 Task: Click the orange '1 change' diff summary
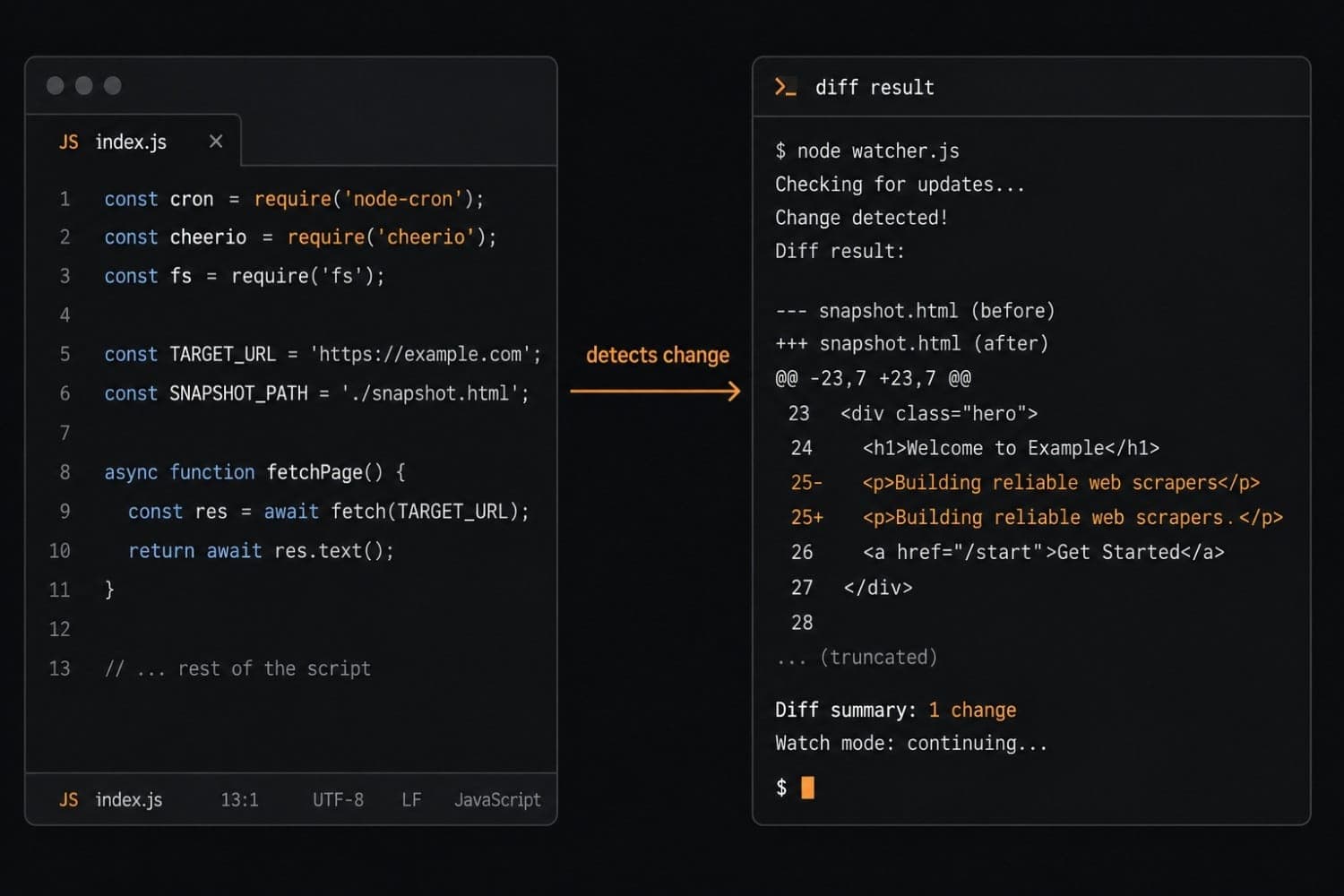(x=972, y=711)
